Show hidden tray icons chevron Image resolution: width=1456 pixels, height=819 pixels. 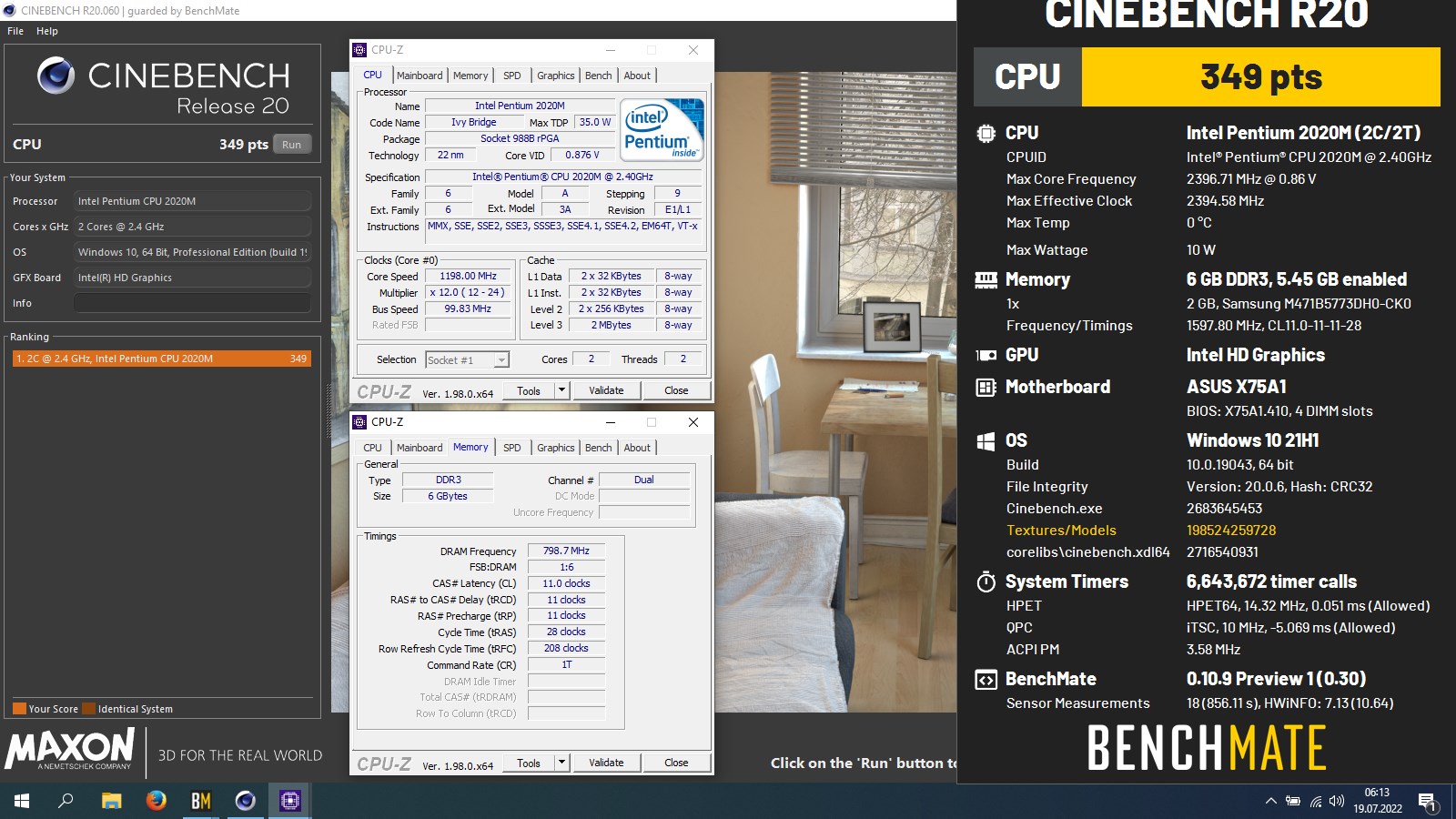click(x=1270, y=801)
